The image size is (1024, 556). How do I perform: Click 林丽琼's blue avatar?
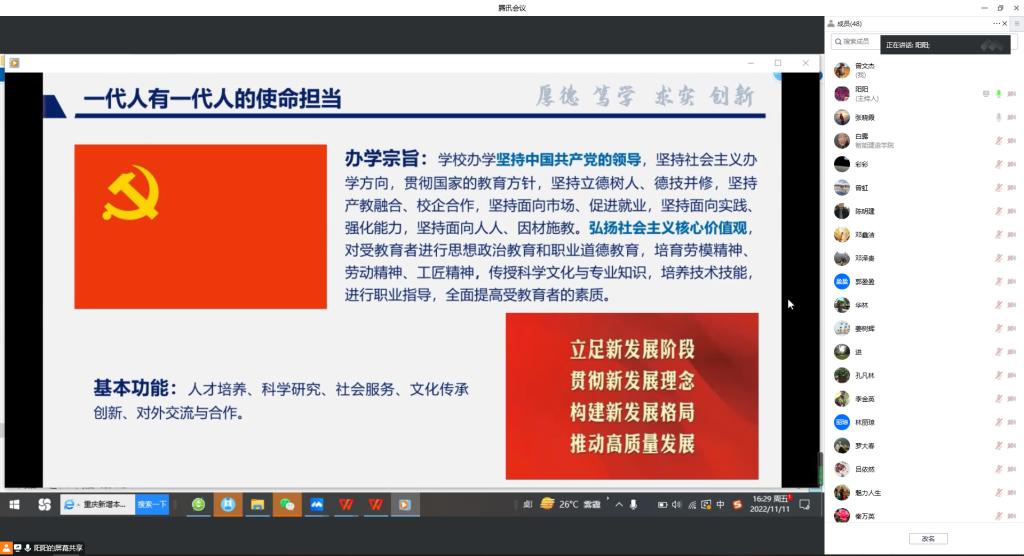(842, 422)
